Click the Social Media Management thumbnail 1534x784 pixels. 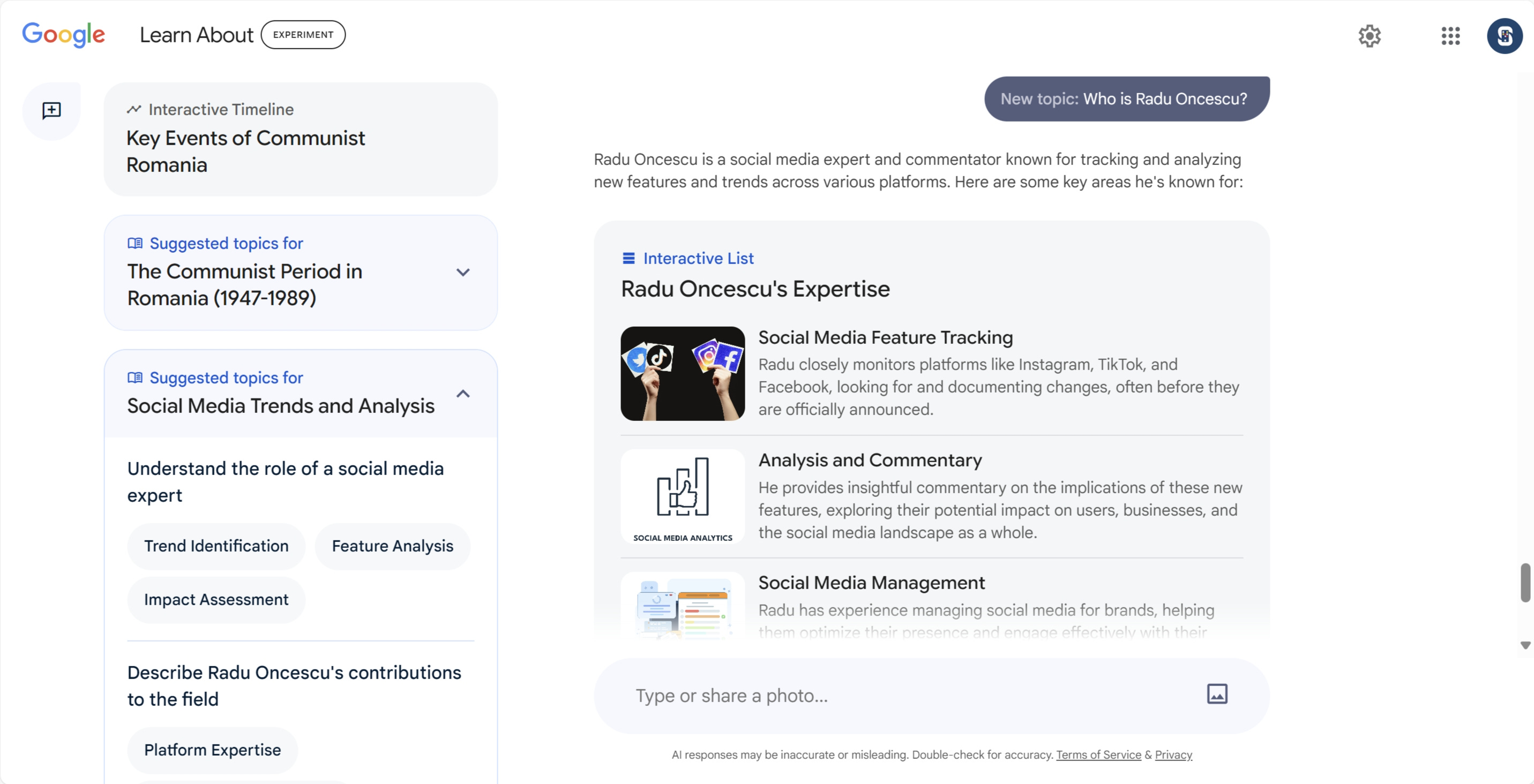tap(683, 606)
